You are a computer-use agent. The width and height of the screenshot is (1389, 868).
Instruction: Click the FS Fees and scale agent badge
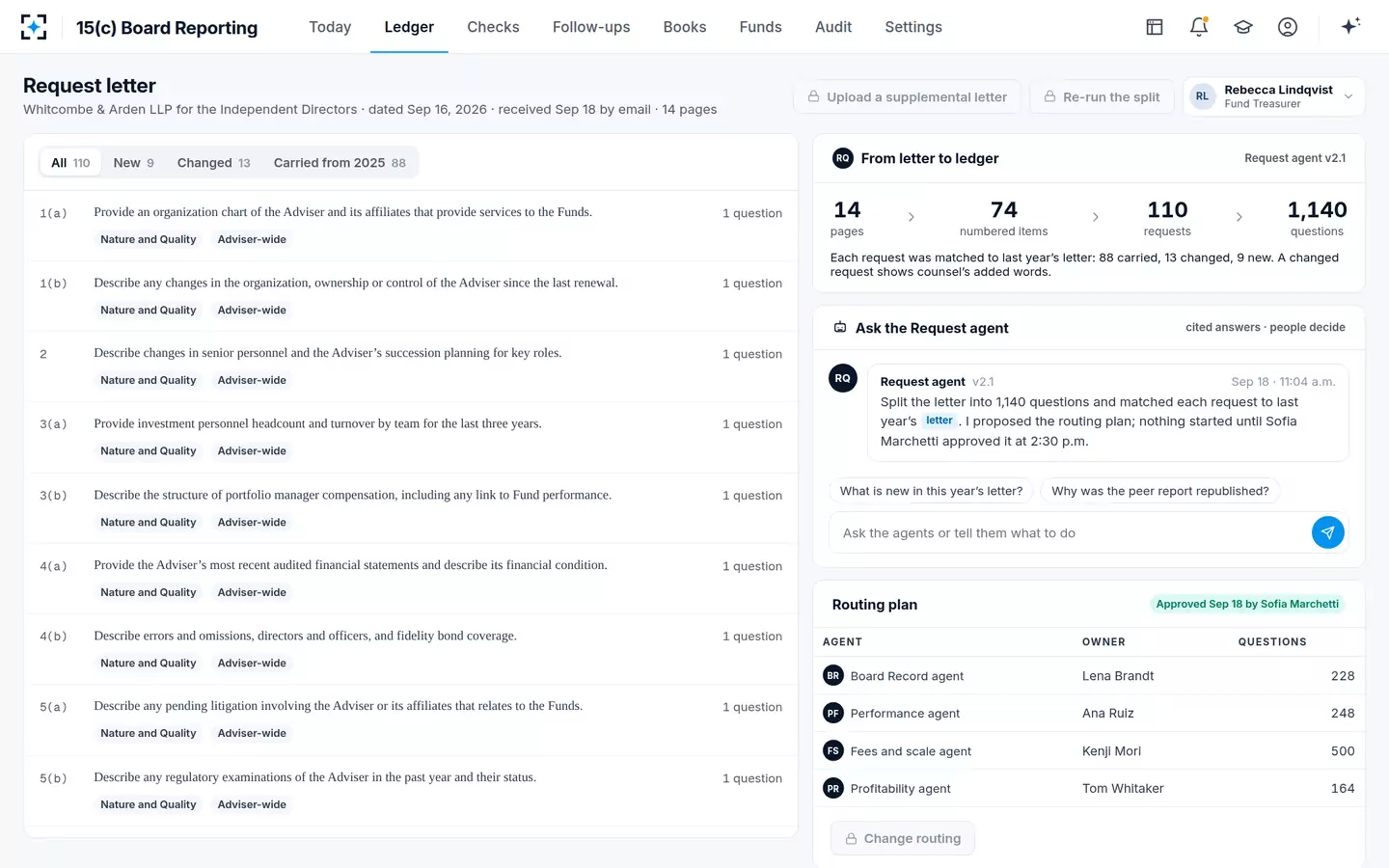[x=833, y=751]
